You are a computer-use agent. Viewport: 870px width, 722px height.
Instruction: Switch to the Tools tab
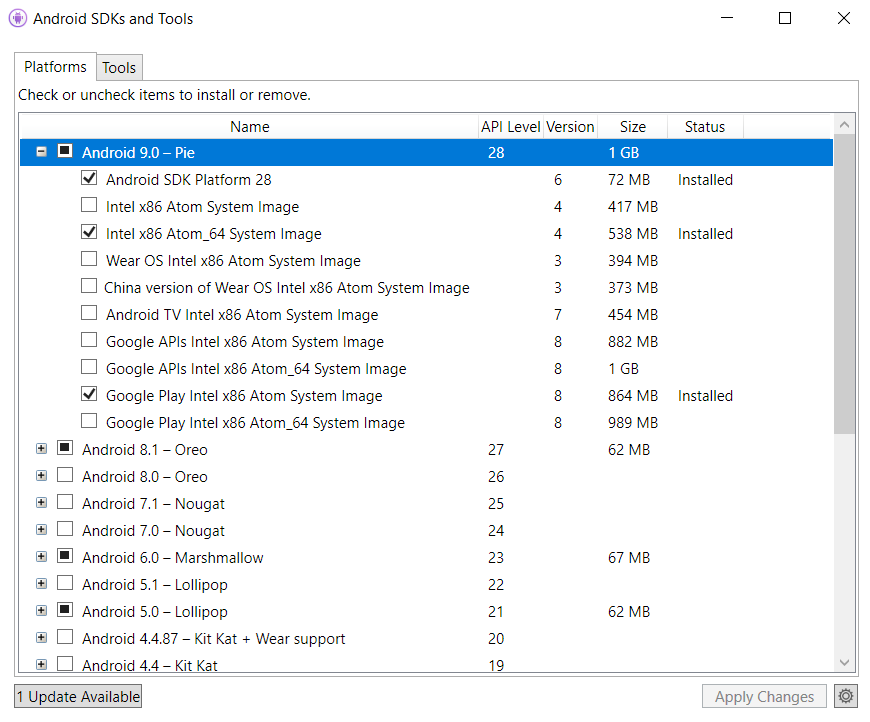click(119, 68)
